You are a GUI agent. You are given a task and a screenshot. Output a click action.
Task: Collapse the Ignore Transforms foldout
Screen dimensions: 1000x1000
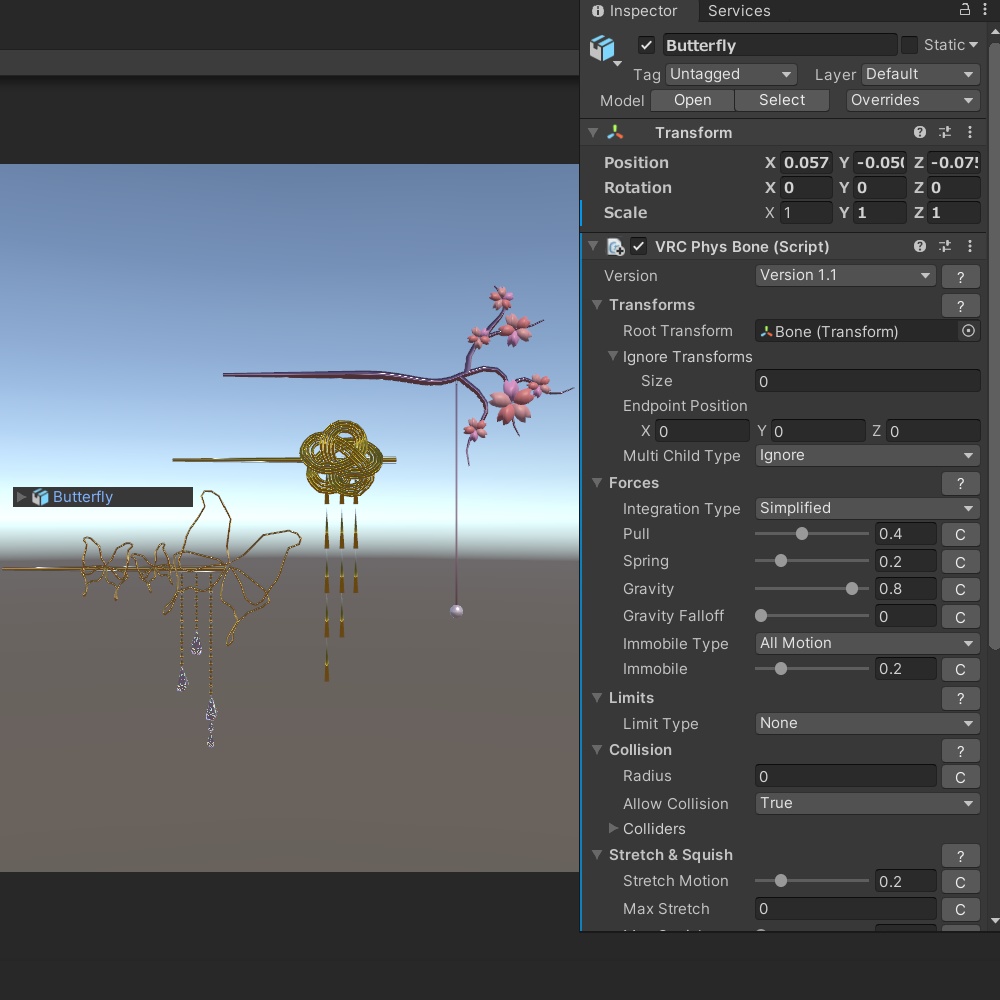[613, 356]
